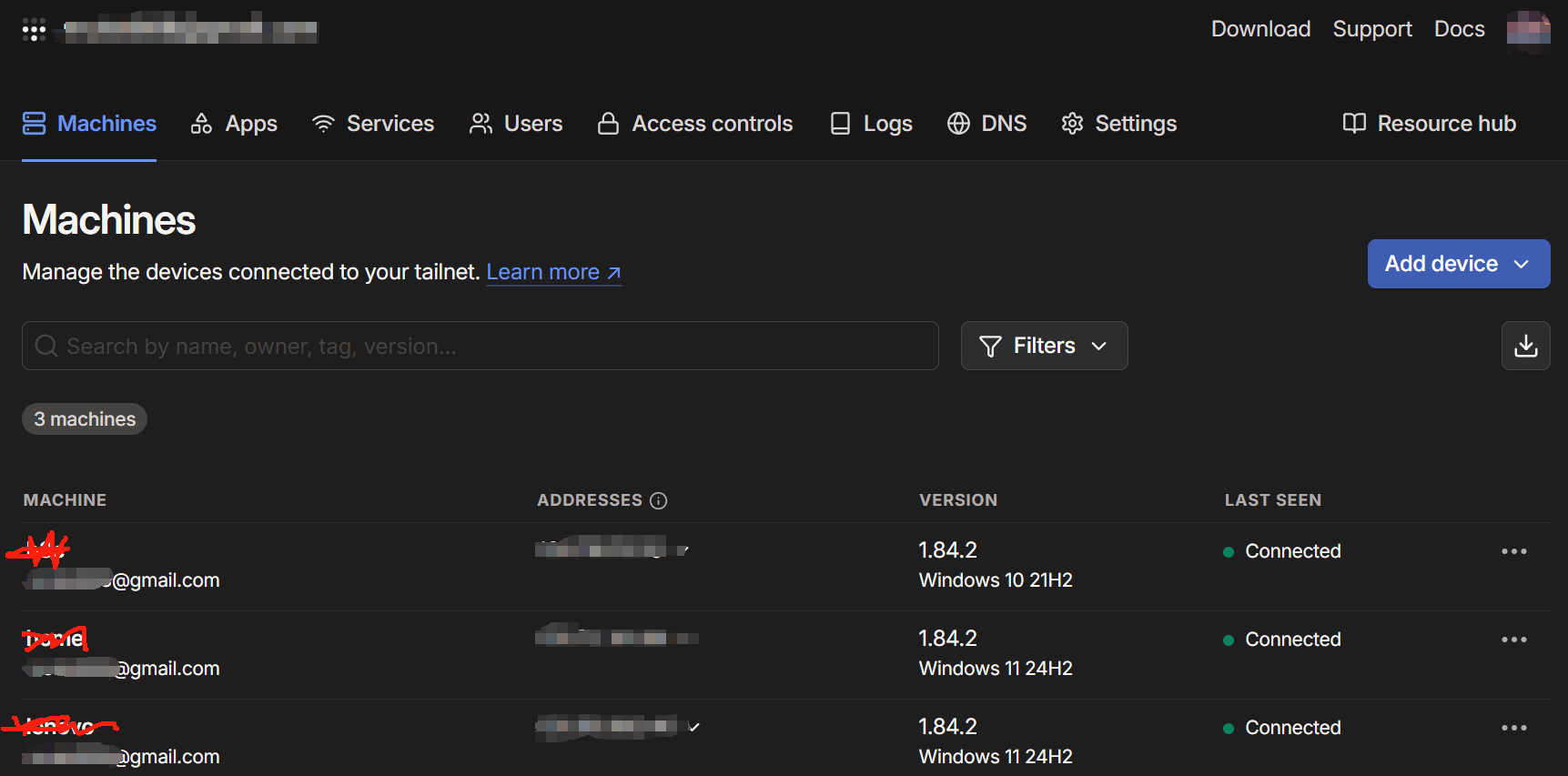Image resolution: width=1568 pixels, height=776 pixels.
Task: Open options menu for the Windows 10 machine
Action: 1513,551
